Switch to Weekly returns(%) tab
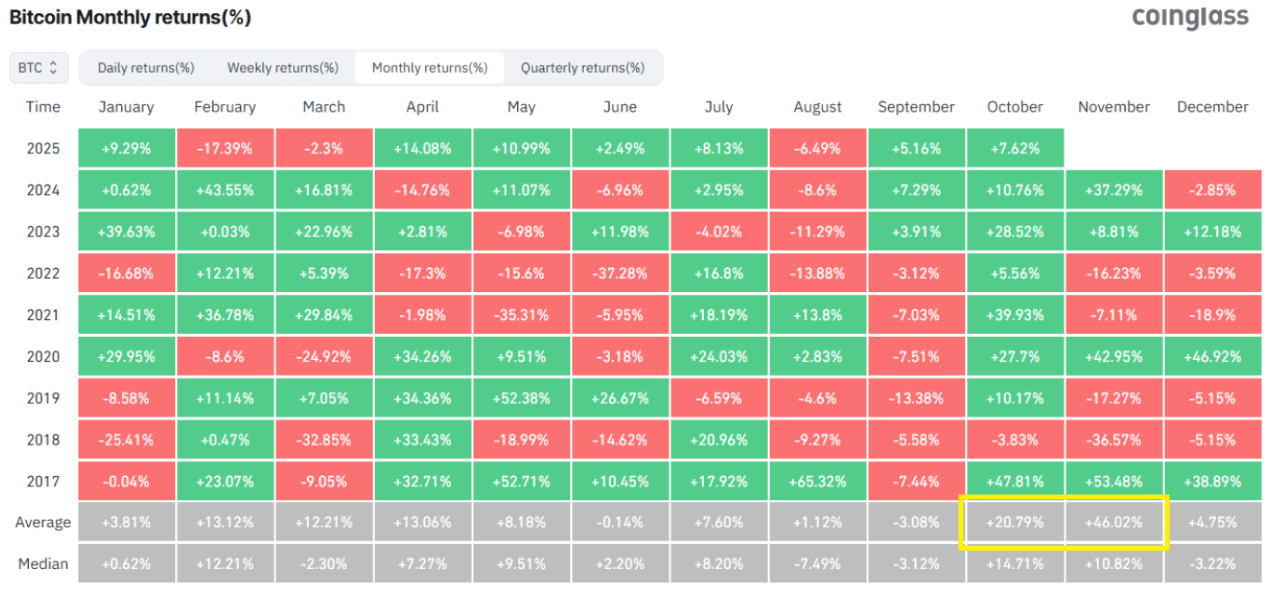Screen dimensions: 1269x589 click(x=283, y=68)
